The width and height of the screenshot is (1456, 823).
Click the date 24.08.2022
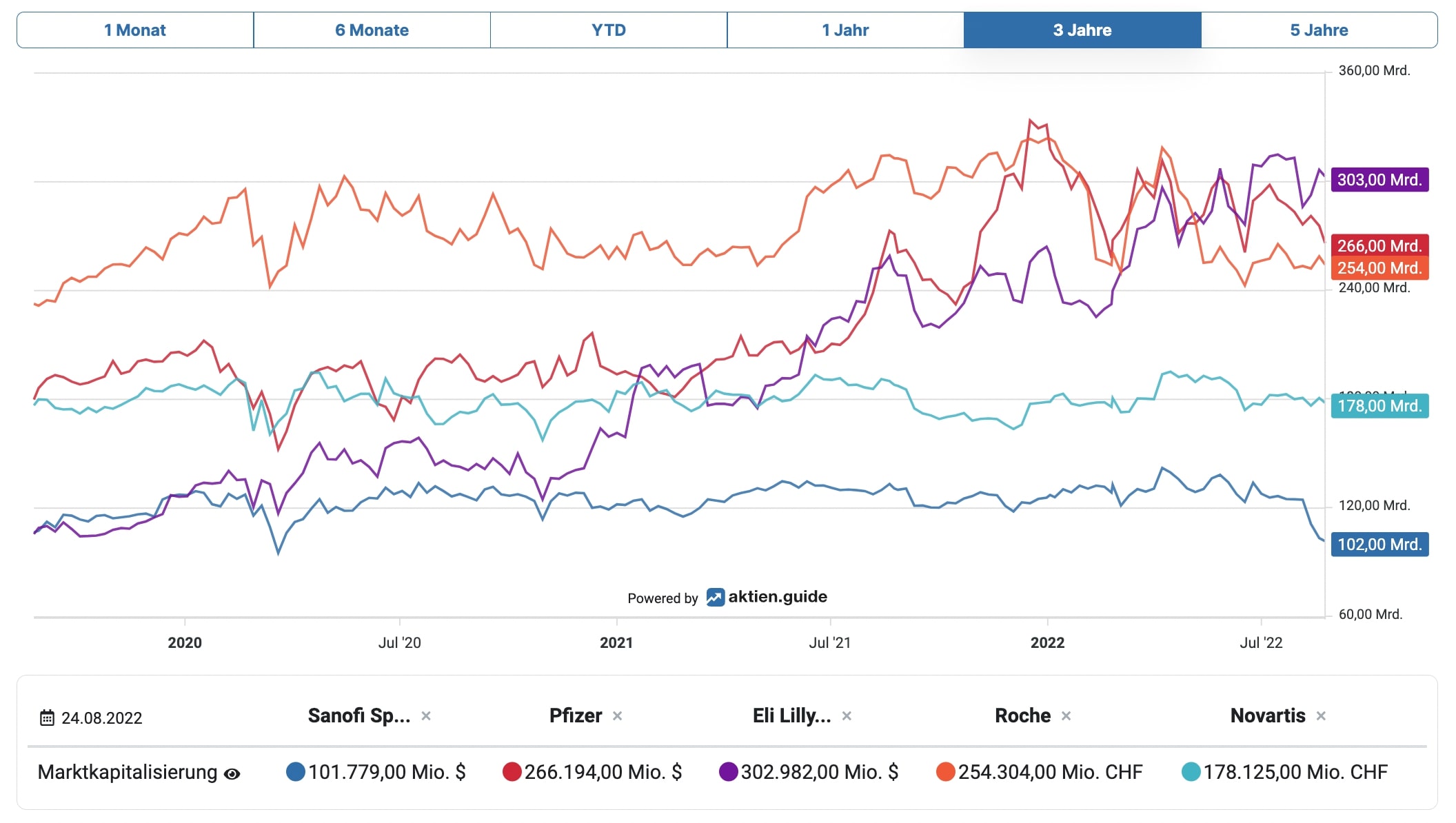point(102,718)
